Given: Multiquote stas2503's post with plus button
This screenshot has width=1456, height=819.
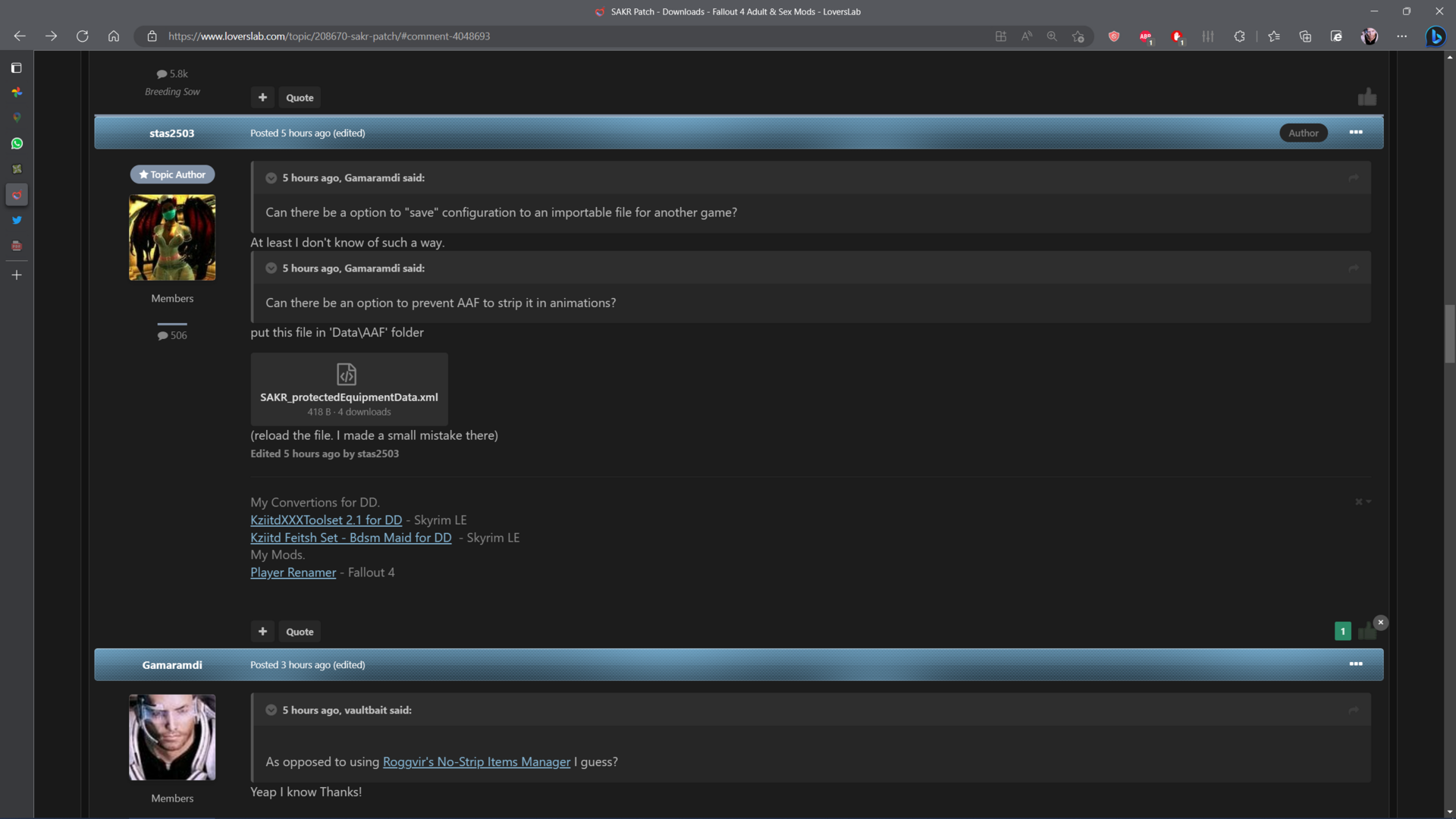Looking at the screenshot, I should click(x=262, y=631).
